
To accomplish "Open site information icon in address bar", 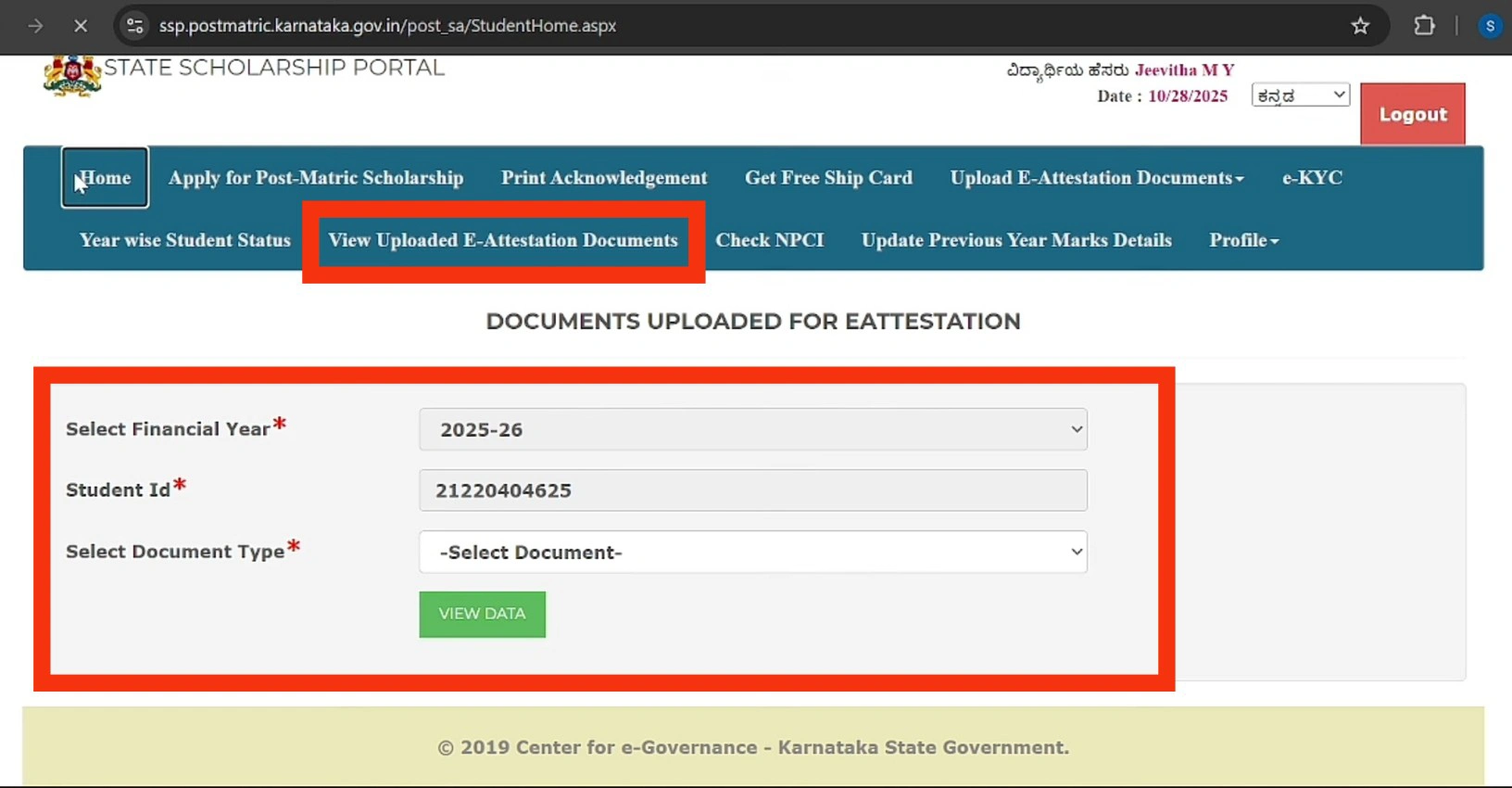I will click(135, 26).
